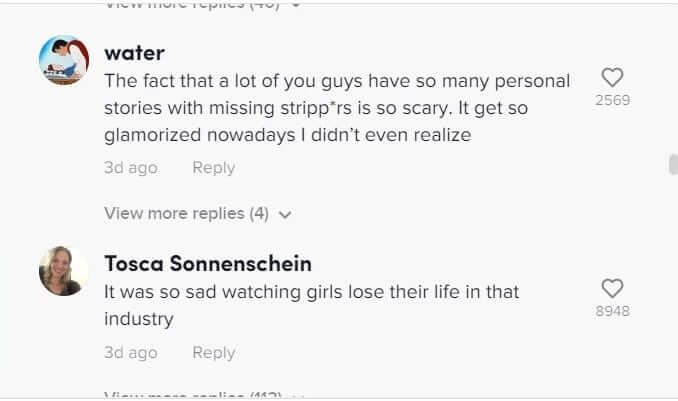Reply to water's comment
The image size is (678, 401).
click(213, 168)
